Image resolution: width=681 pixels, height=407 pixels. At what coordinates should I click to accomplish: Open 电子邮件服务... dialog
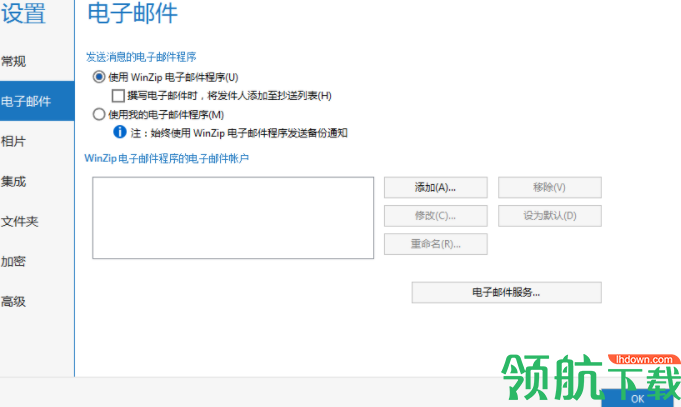506,292
